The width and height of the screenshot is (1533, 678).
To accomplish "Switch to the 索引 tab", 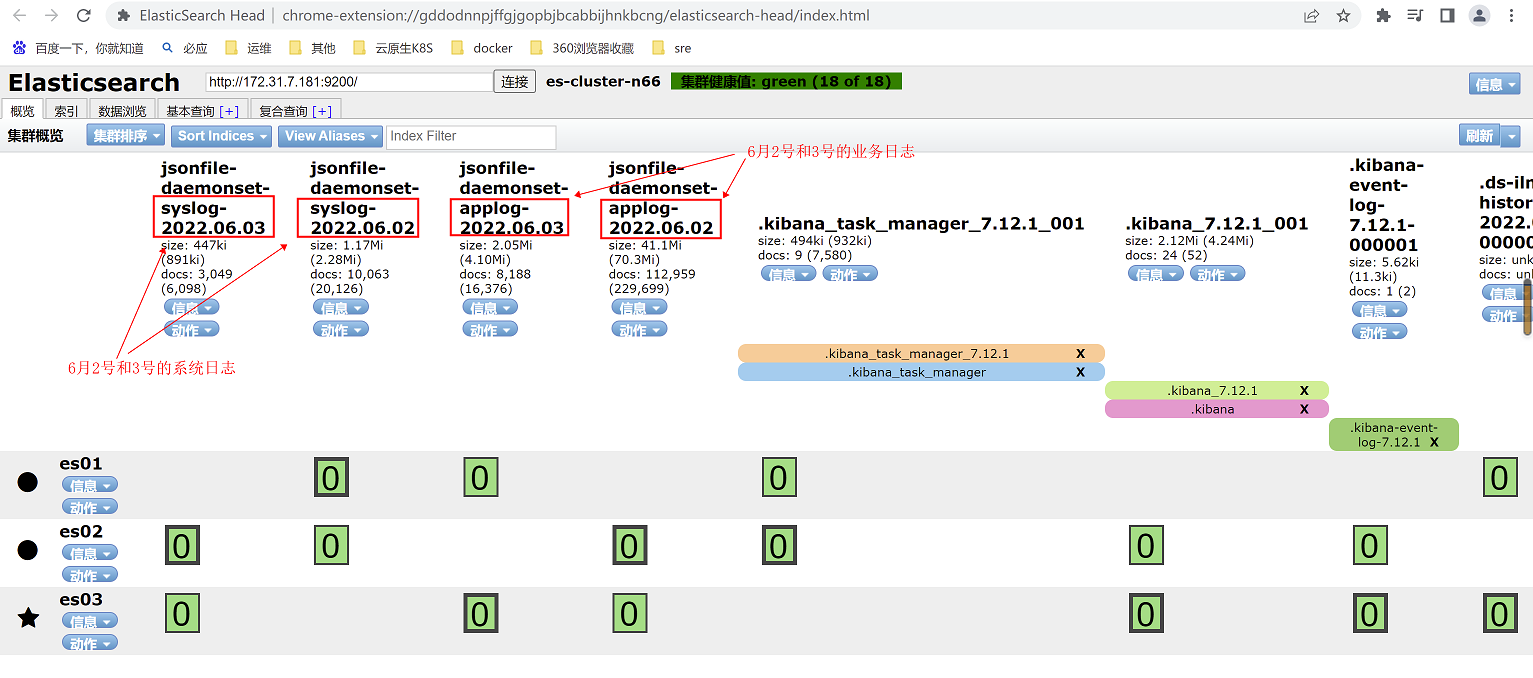I will [66, 111].
